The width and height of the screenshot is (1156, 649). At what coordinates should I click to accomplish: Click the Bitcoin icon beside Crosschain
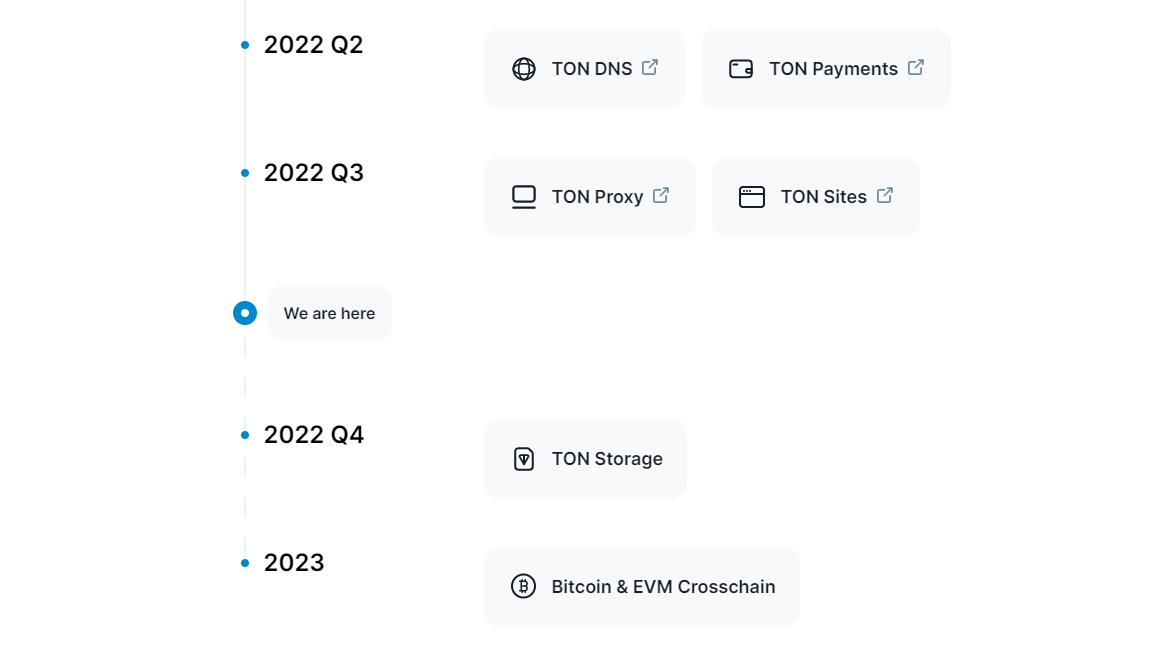(524, 587)
